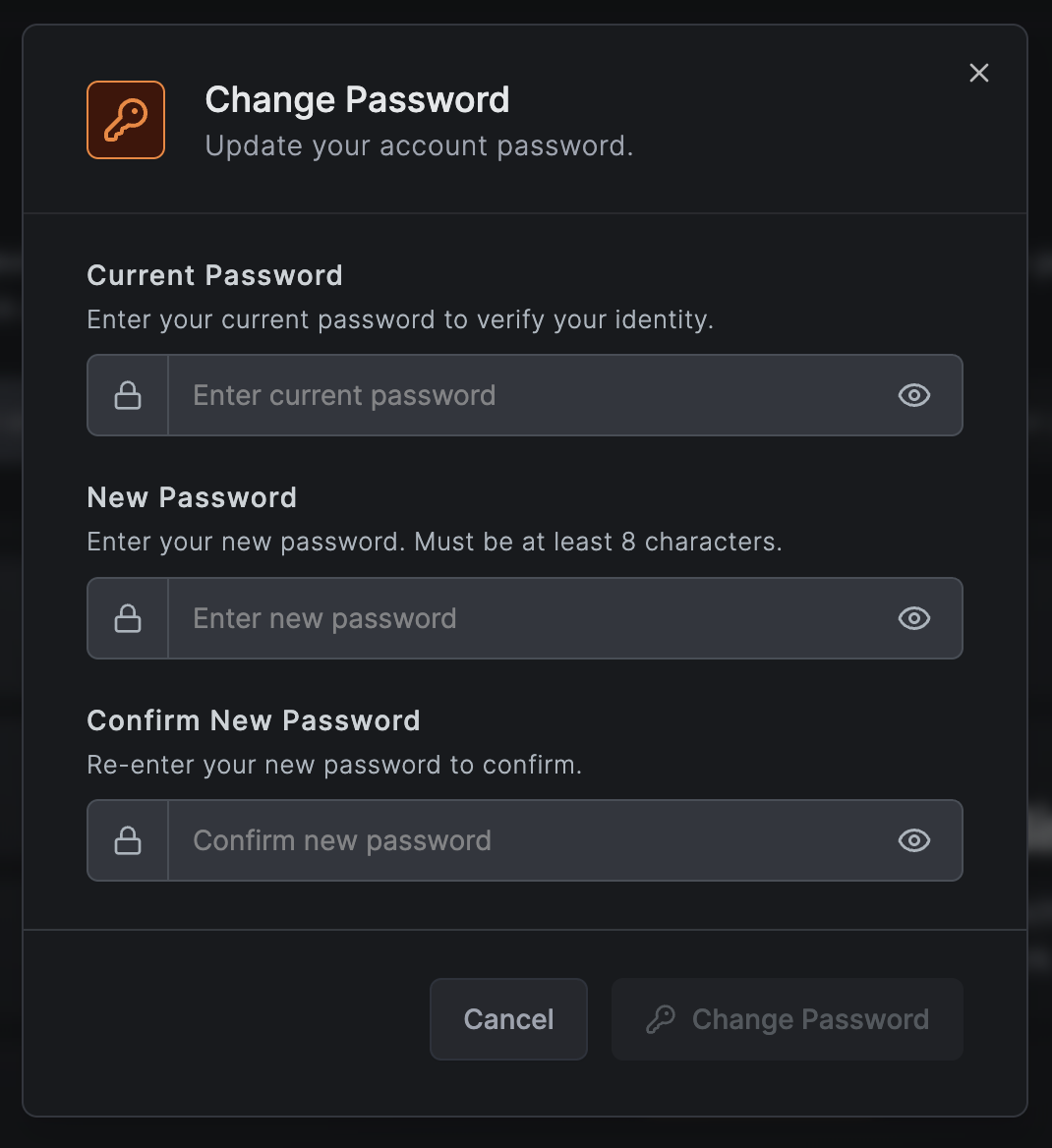Click the eight-character requirement helper text
Image resolution: width=1052 pixels, height=1148 pixels.
(435, 542)
